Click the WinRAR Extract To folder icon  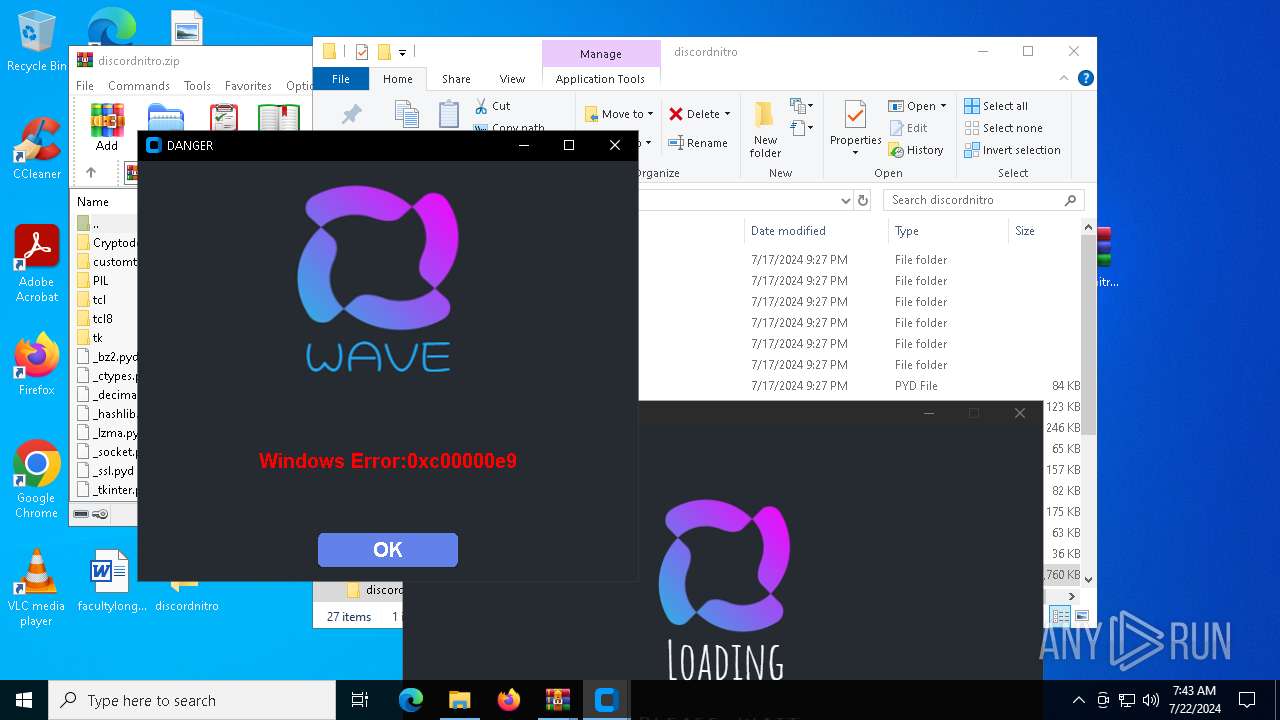[x=165, y=118]
